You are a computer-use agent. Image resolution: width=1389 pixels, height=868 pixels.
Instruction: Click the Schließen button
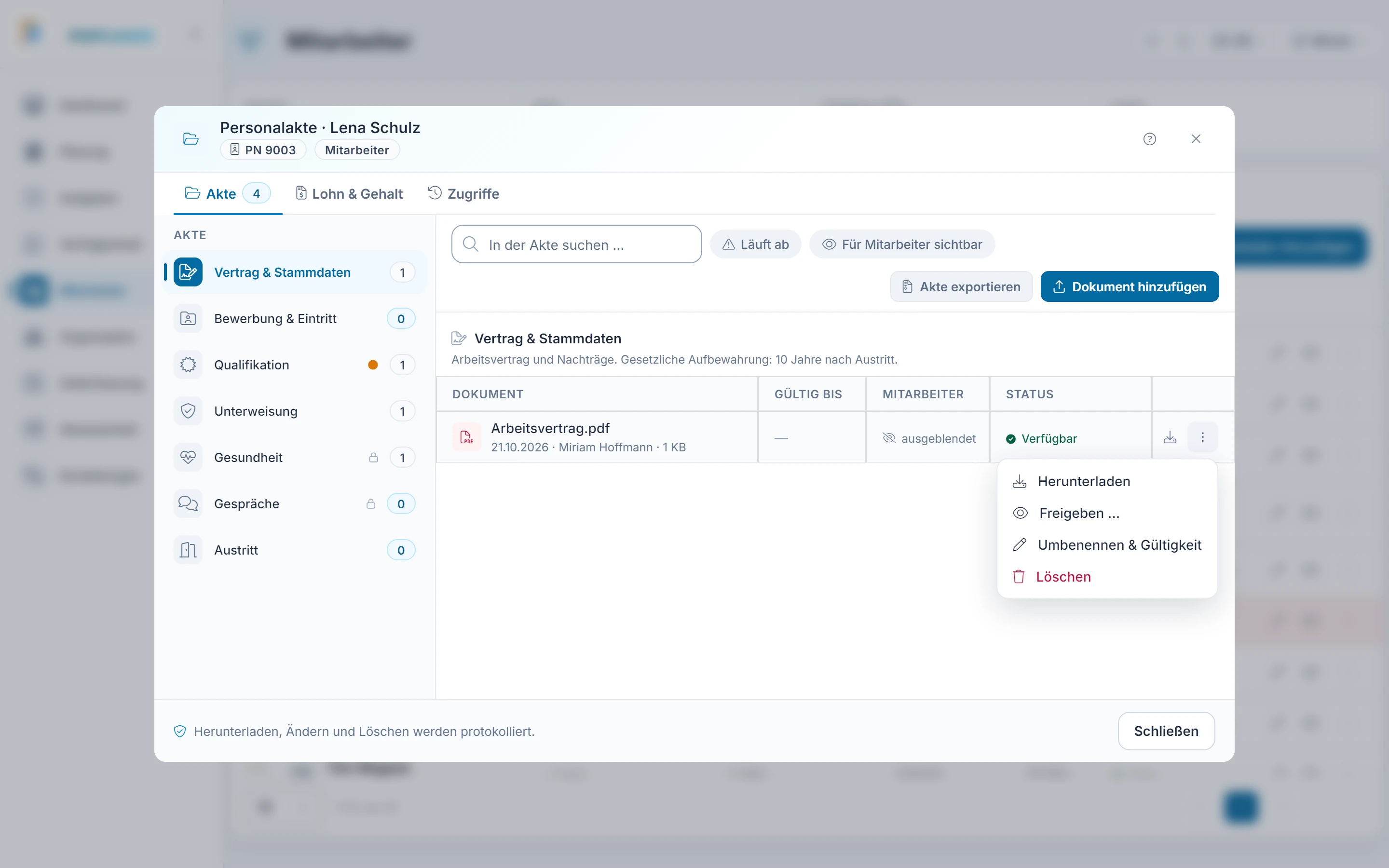pos(1166,731)
